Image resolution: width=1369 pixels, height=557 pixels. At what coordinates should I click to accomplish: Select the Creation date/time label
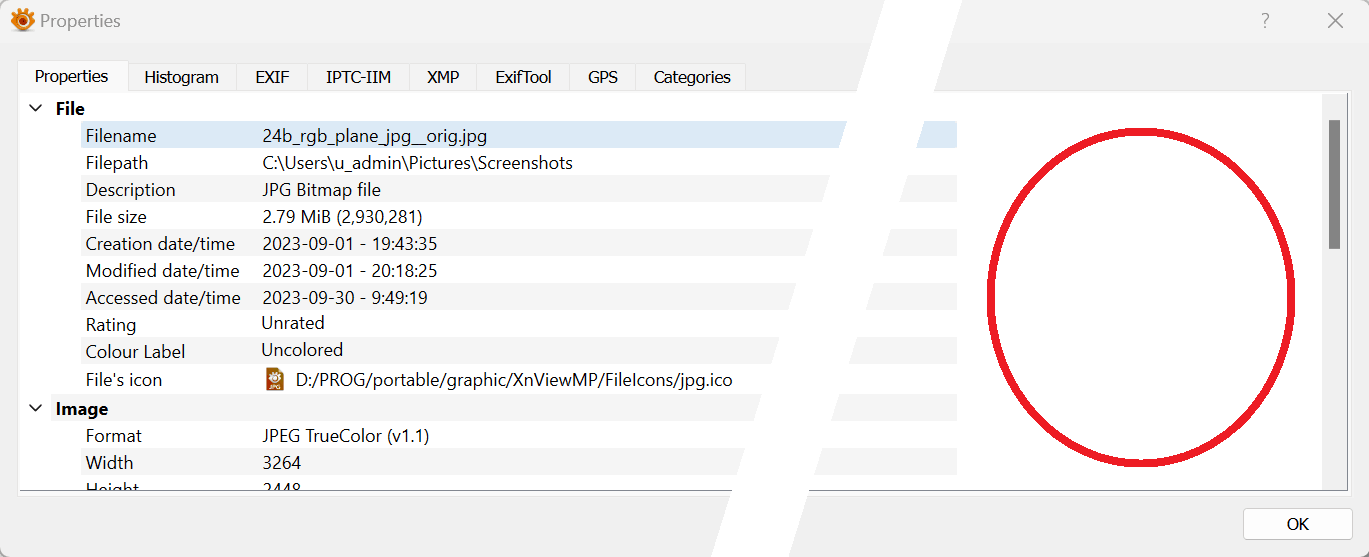coord(161,244)
